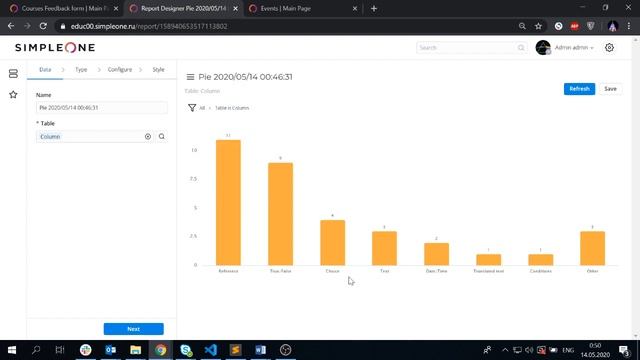The image size is (640, 360).
Task: Click the search field magnifier icon
Action: (521, 48)
